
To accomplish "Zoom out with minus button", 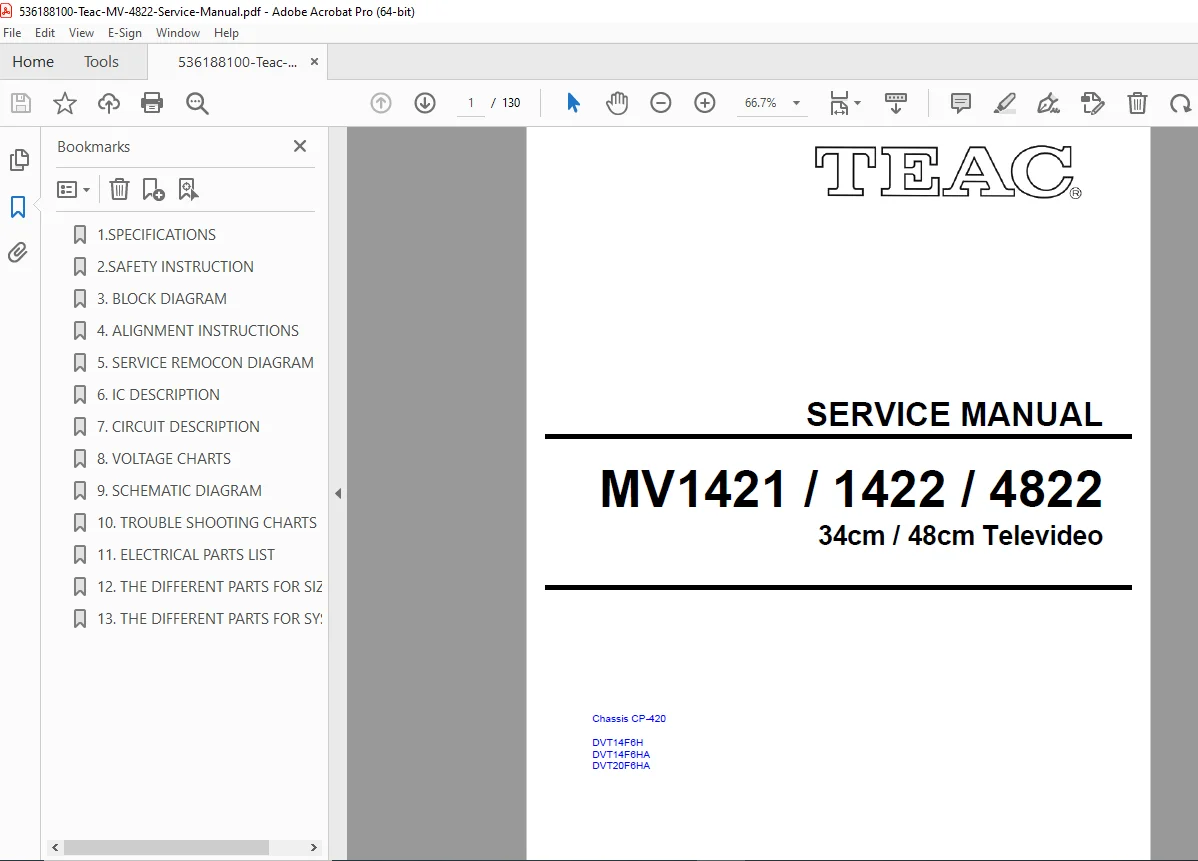I will click(661, 102).
